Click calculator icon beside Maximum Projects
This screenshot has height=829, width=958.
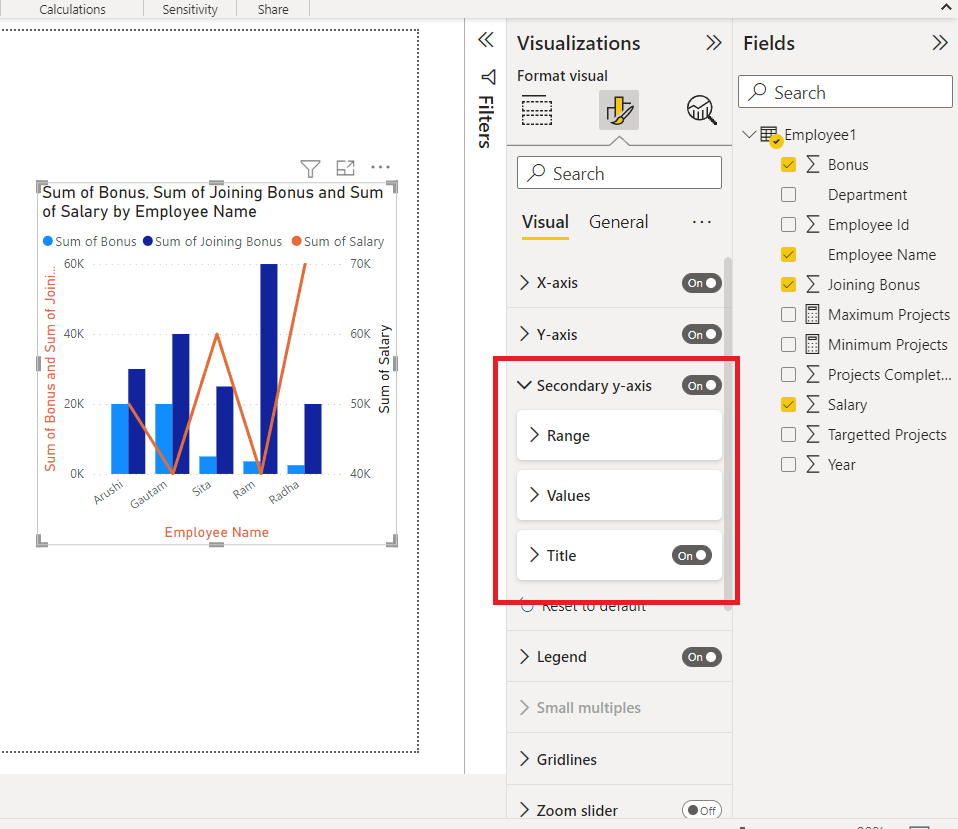pos(812,315)
